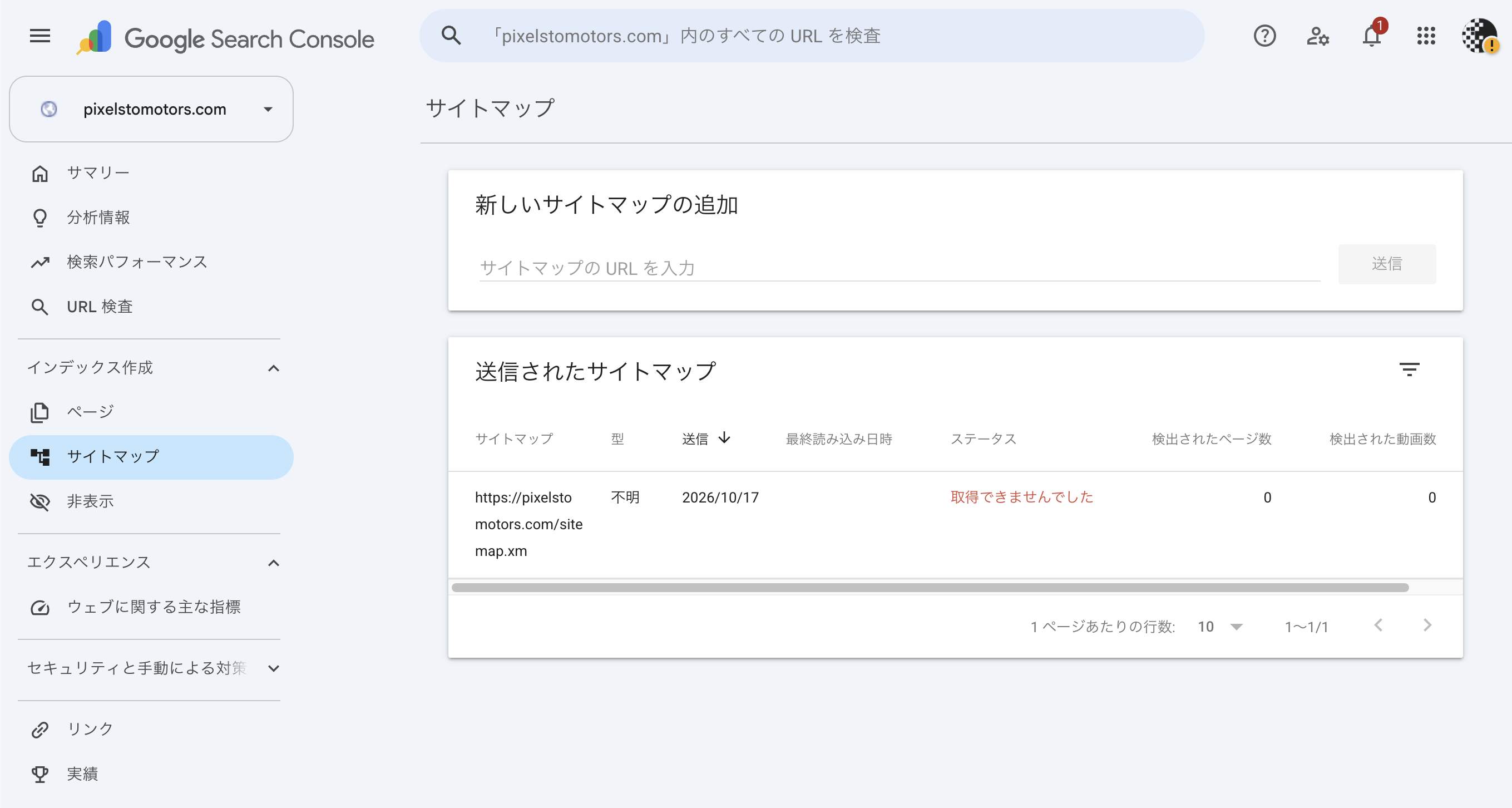Click the 2026/10/17 submission date

[720, 497]
